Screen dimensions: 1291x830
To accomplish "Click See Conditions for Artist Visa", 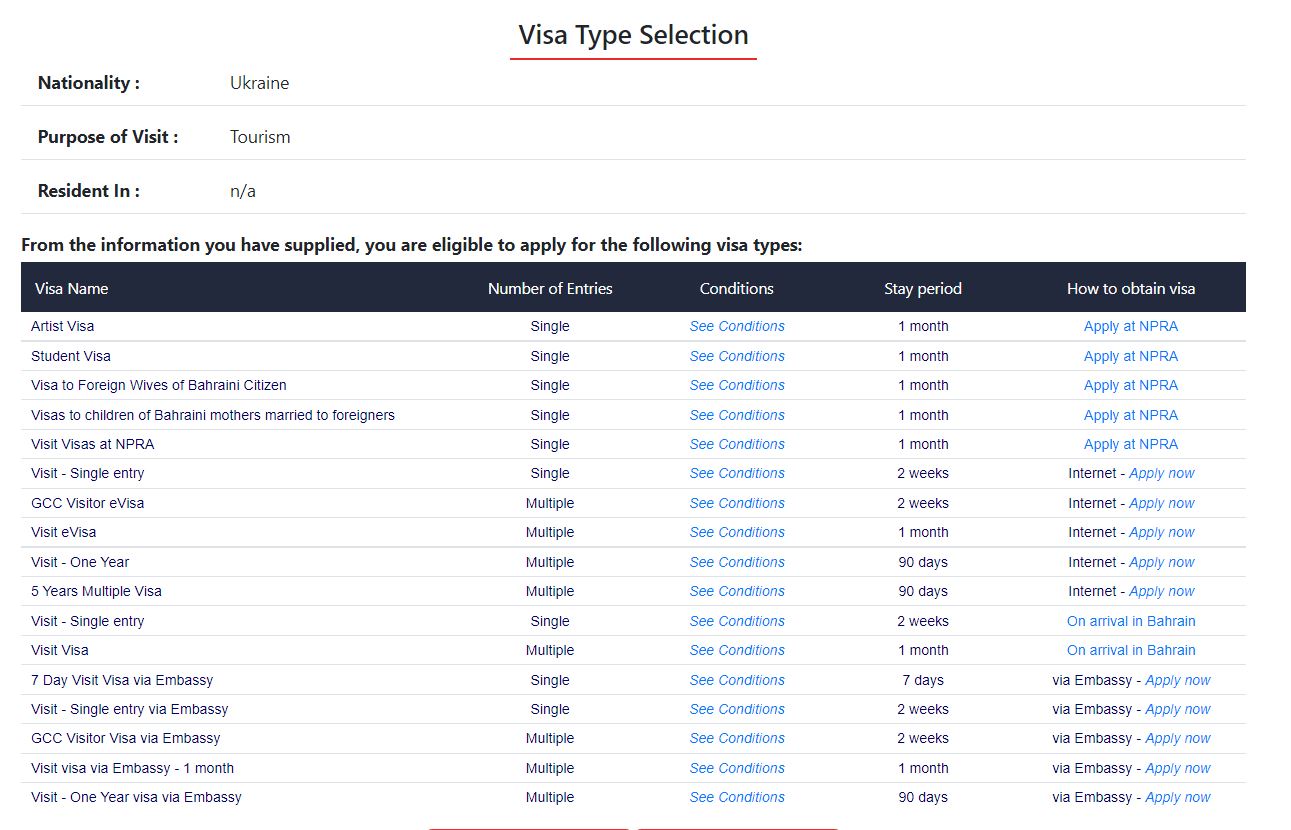I will tap(736, 326).
